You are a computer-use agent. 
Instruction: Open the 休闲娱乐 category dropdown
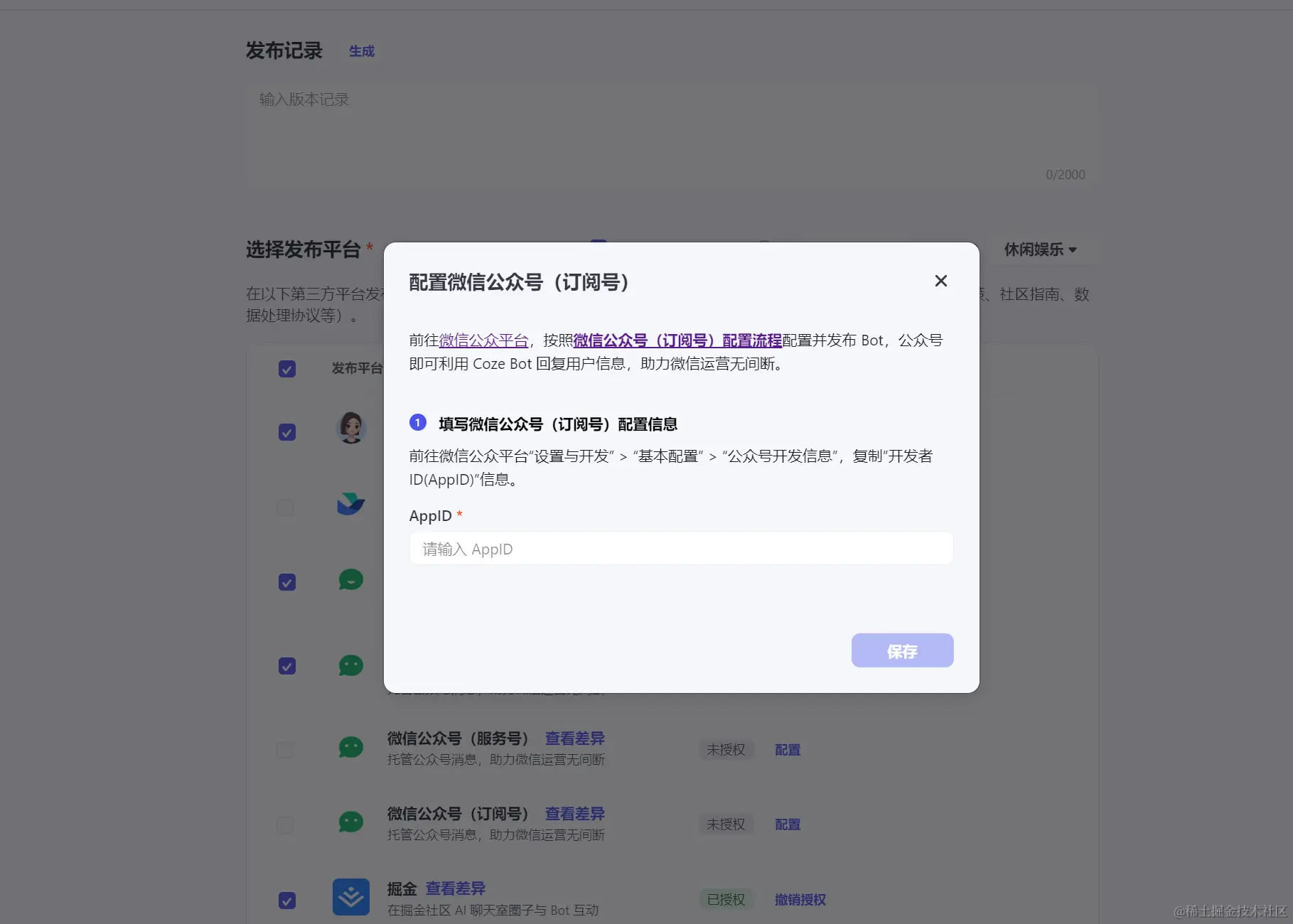1040,249
